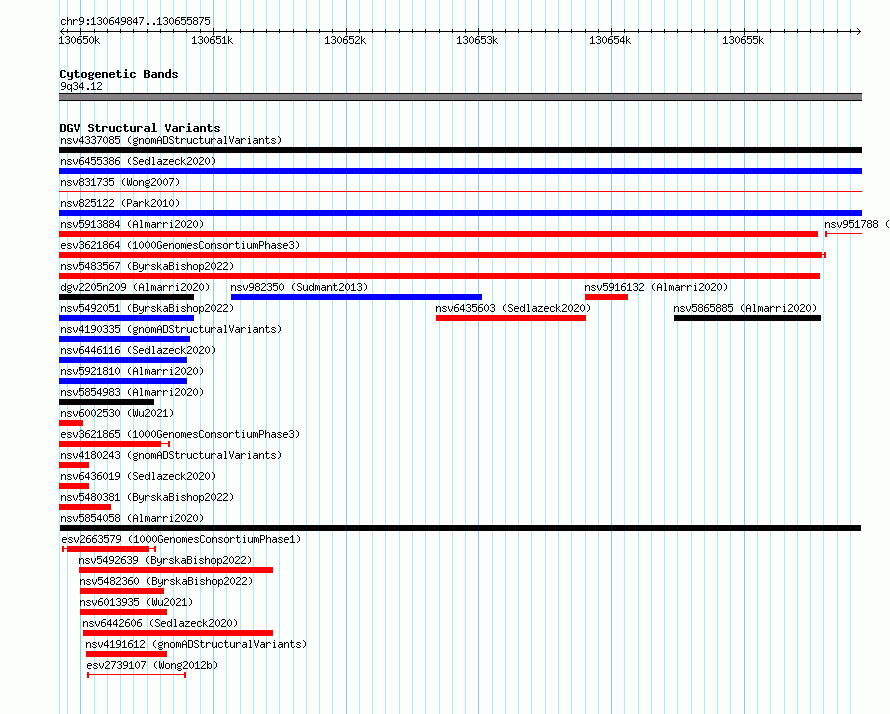This screenshot has width=890, height=714.
Task: Click the 130655k ruler tick label
Action: 742,40
